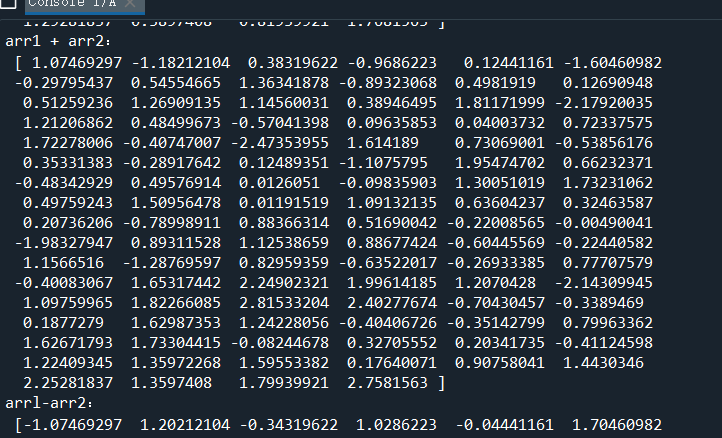Select the number -0.3389469
Screen dimensions: 722x438
pyautogui.click(x=599, y=303)
